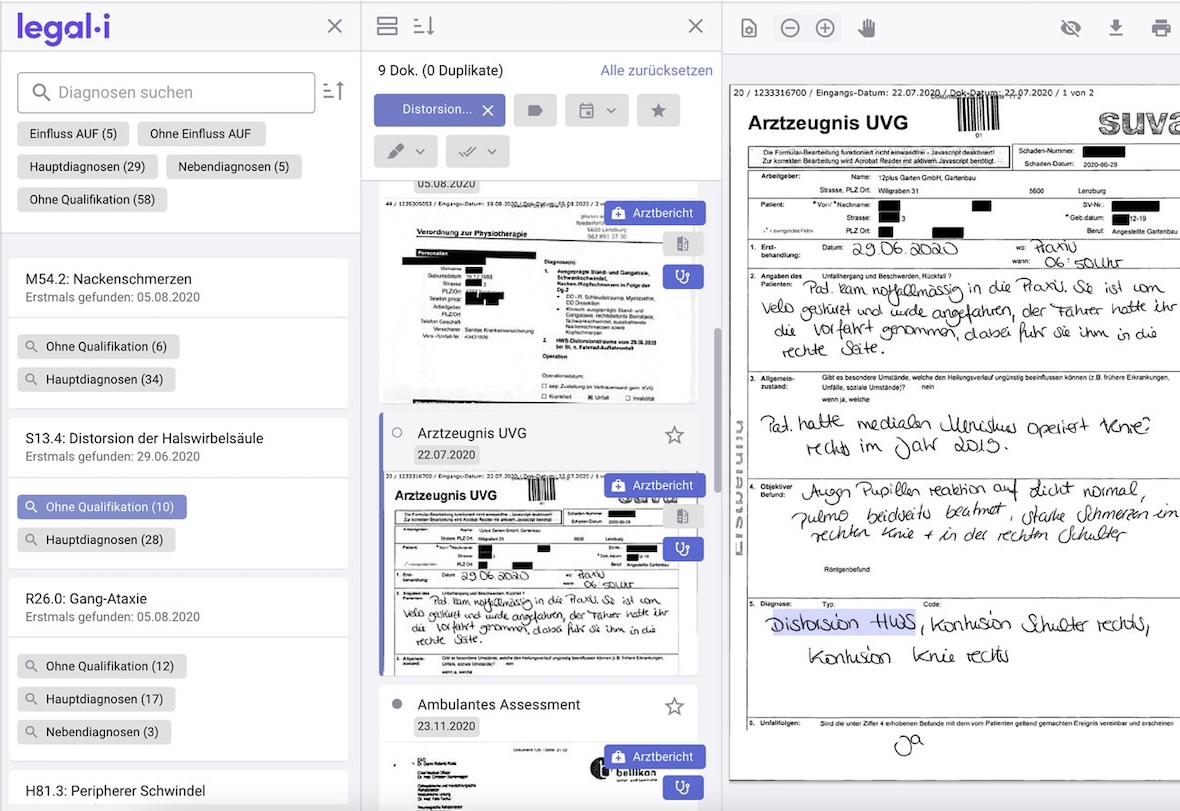
Task: Activate the hand pan tool
Action: [x=867, y=29]
